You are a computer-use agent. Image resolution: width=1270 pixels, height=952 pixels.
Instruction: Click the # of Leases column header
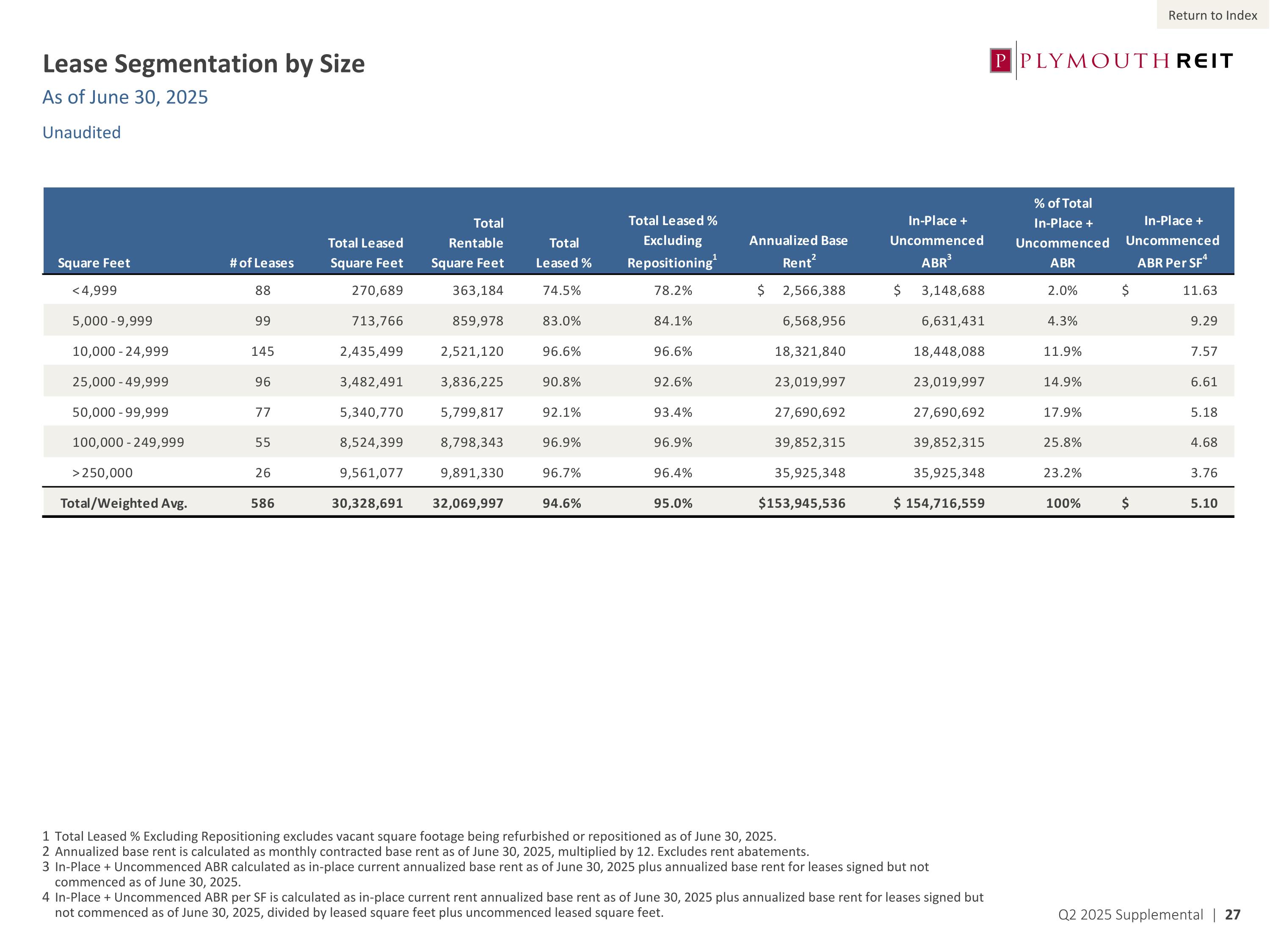pos(261,263)
